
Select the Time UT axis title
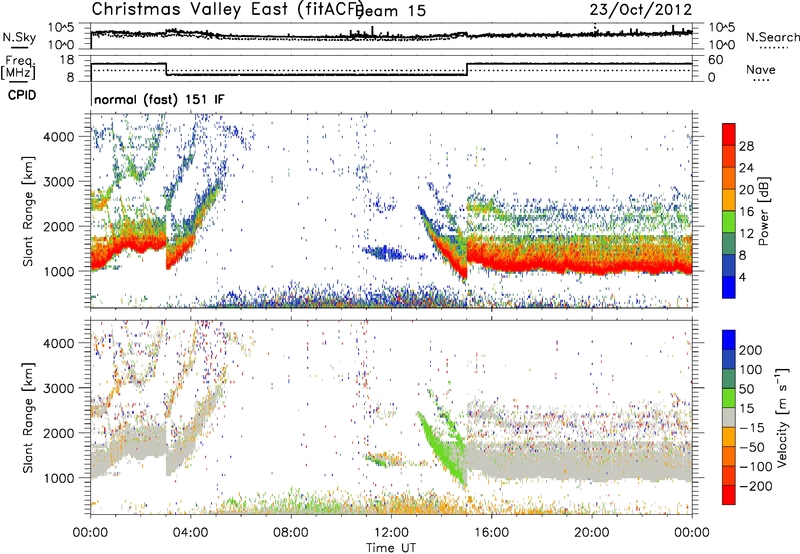point(391,548)
